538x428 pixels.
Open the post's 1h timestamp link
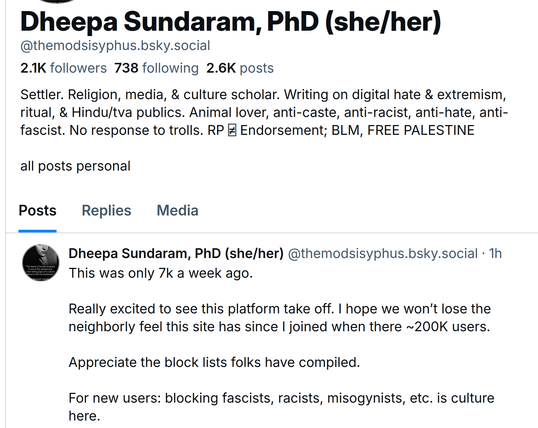coord(495,254)
